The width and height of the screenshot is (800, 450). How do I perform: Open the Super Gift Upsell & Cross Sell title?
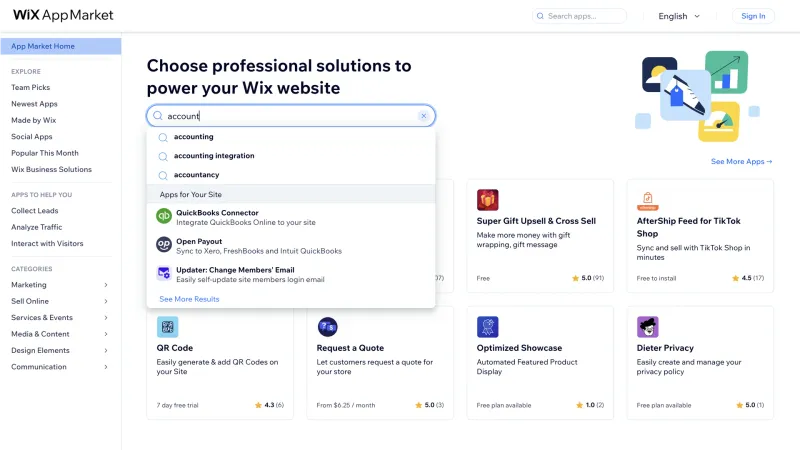click(x=536, y=221)
